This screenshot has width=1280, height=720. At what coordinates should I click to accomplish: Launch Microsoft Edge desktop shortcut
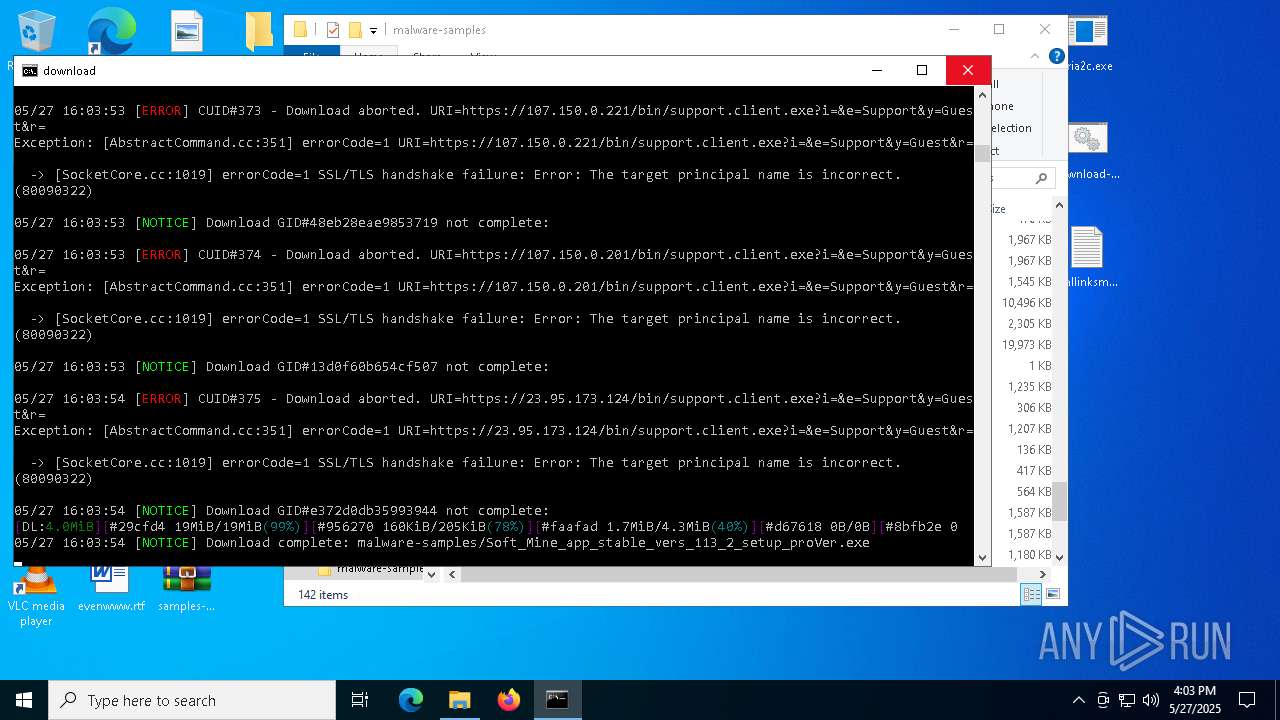(x=110, y=32)
